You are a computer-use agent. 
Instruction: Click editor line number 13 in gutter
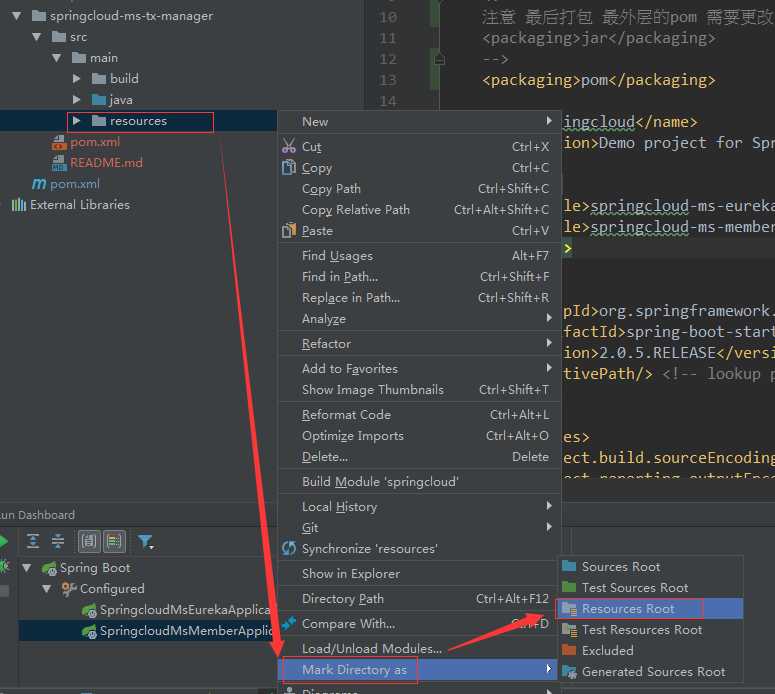[x=388, y=80]
